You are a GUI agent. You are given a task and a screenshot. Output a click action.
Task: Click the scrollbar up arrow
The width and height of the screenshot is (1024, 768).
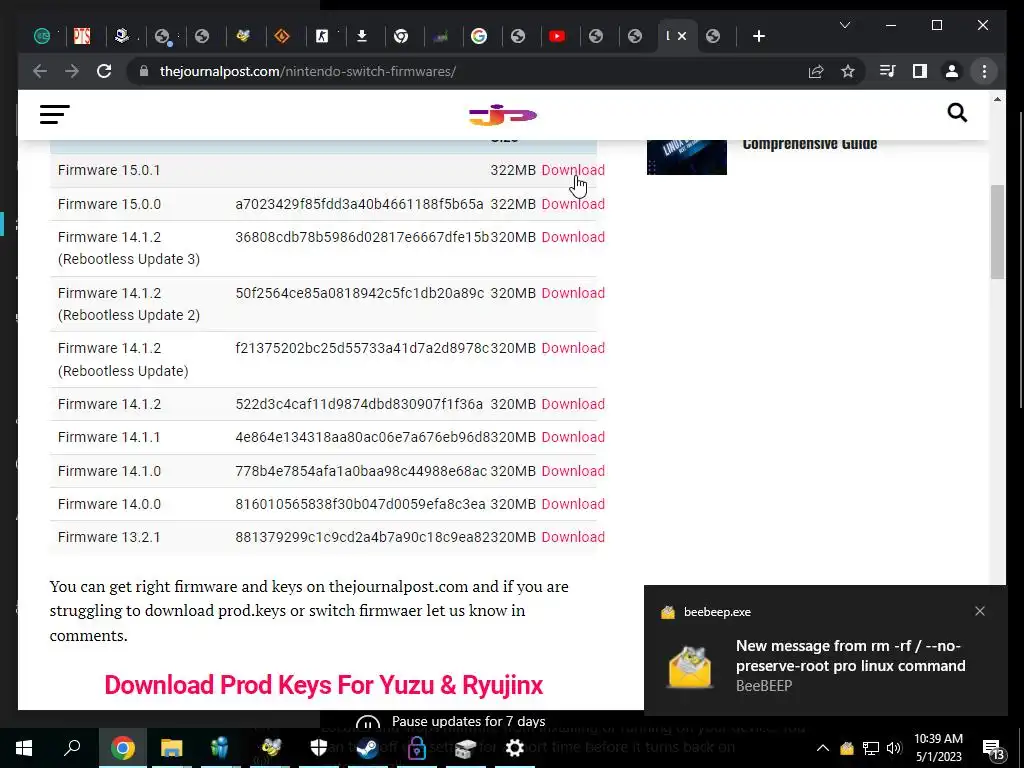(x=997, y=99)
